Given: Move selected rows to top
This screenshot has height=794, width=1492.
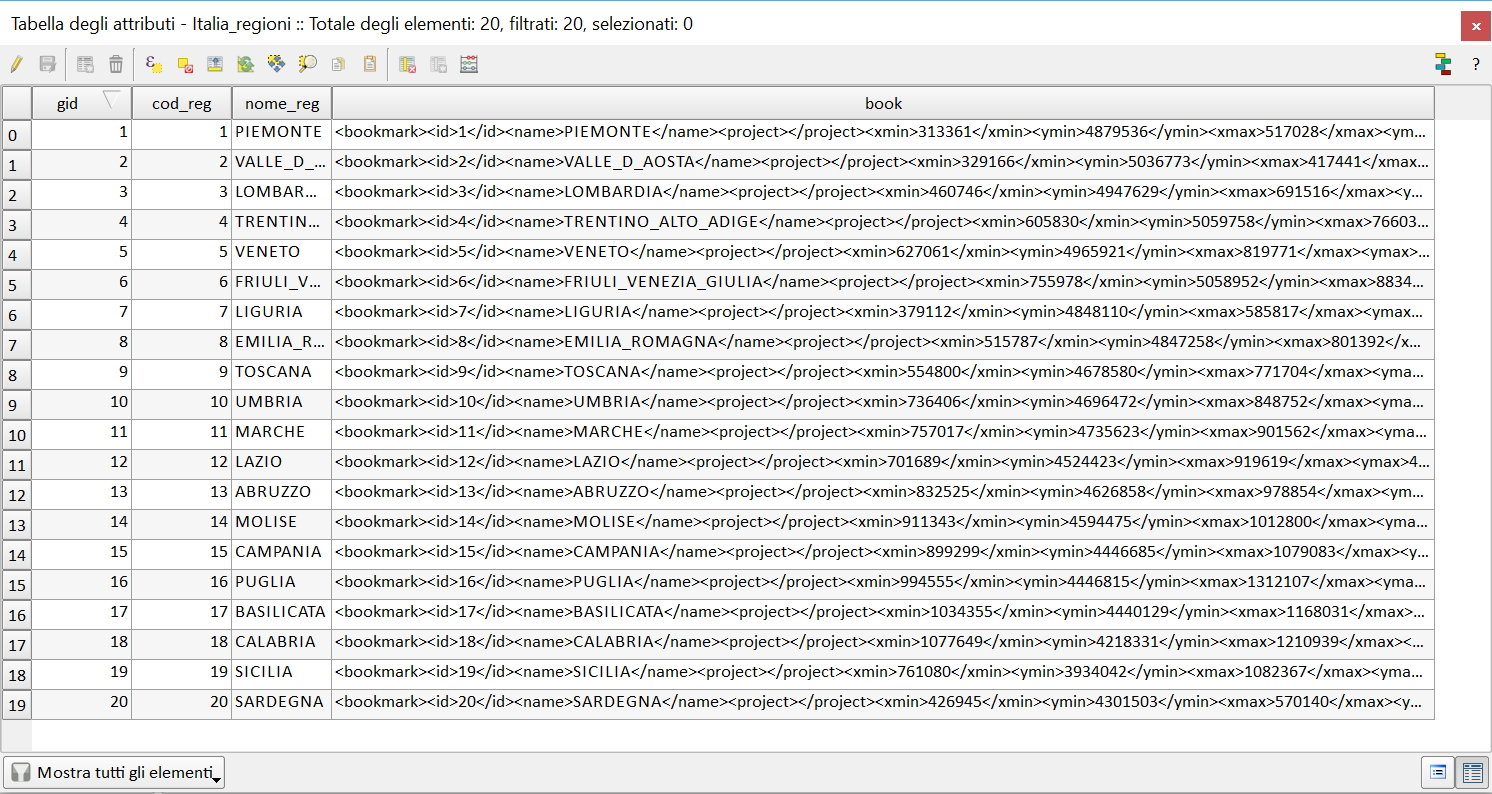Looking at the screenshot, I should [x=215, y=65].
